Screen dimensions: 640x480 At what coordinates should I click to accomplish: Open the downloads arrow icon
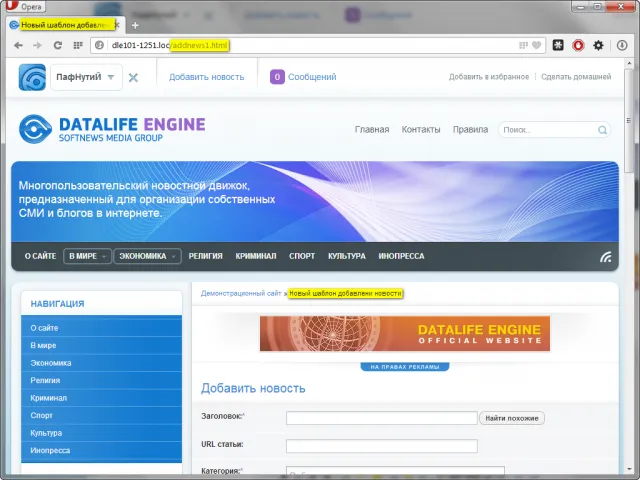point(622,45)
